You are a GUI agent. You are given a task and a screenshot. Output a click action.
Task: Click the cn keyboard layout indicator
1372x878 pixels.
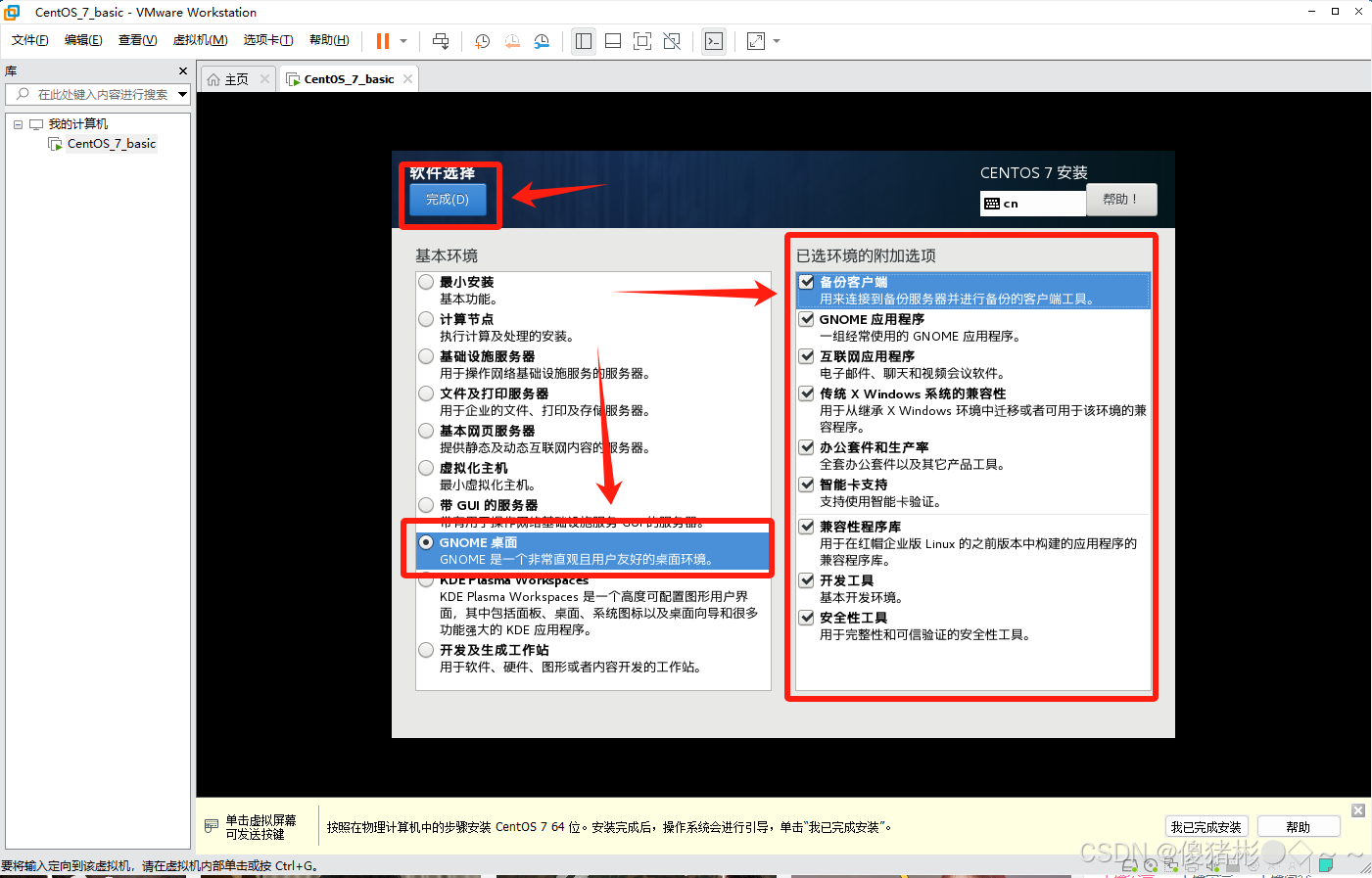(x=1033, y=203)
